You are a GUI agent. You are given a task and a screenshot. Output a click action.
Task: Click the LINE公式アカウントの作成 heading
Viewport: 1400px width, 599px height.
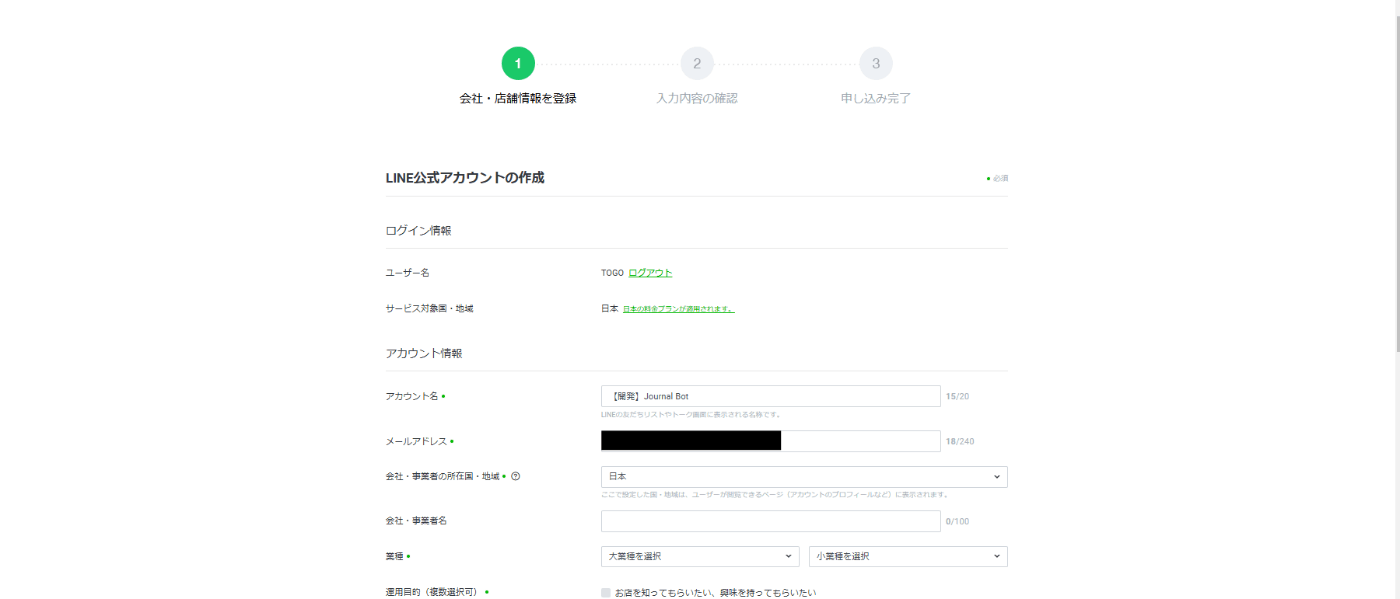click(465, 178)
